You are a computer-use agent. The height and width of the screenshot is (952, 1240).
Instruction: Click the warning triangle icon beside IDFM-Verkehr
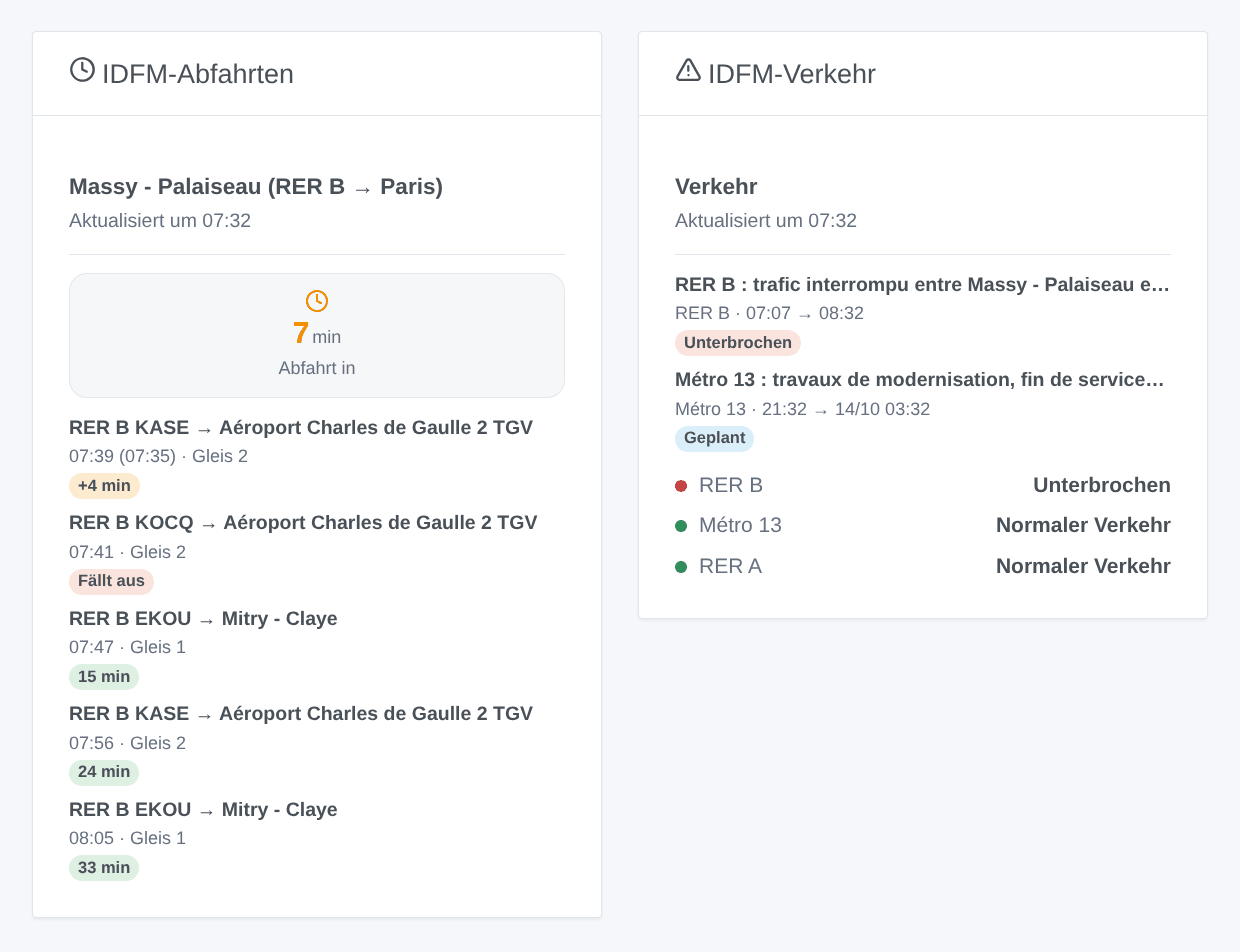coord(688,70)
